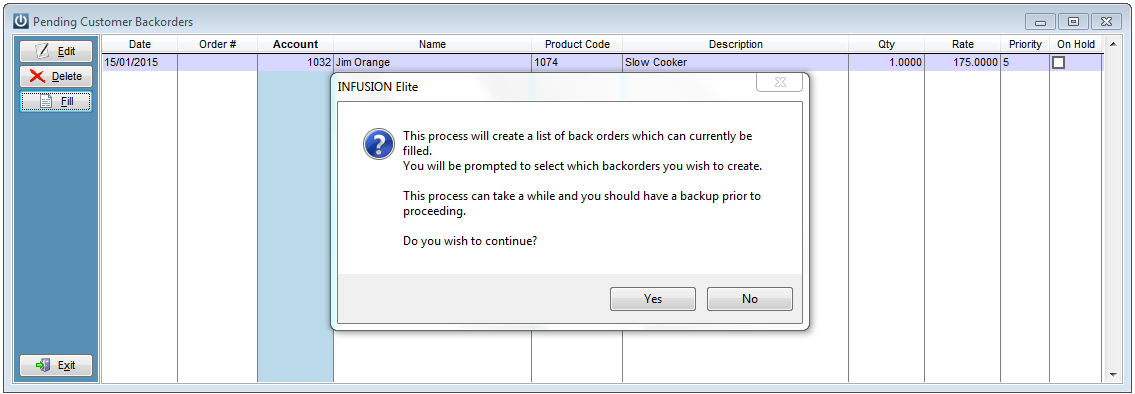Click the Edit pencil icon in sidebar
The image size is (1135, 394).
click(x=42, y=51)
